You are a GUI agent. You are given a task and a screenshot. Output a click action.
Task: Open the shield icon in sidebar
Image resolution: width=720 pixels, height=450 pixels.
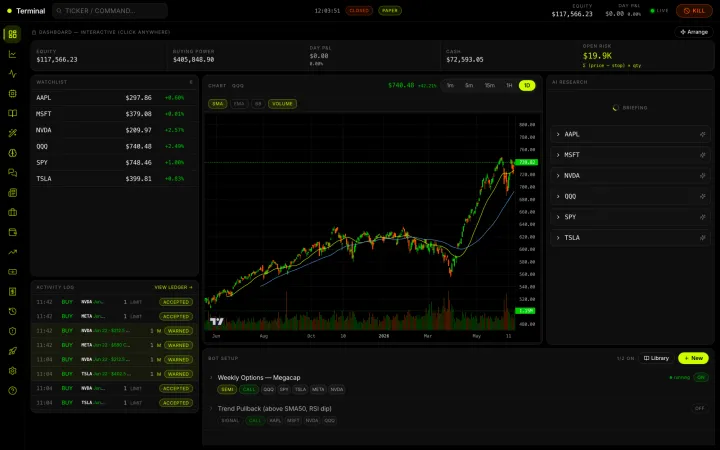point(12,331)
